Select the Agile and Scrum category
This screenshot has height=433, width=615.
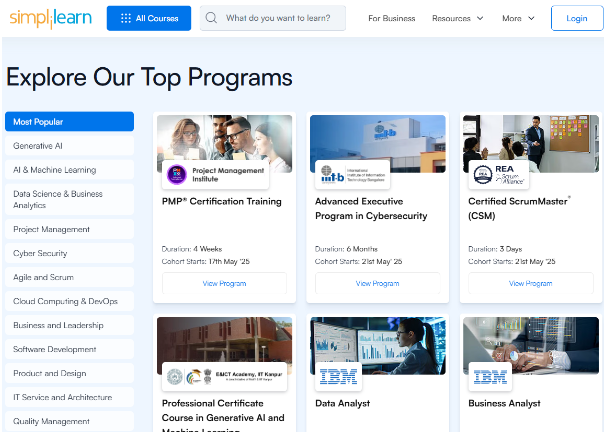pos(69,277)
